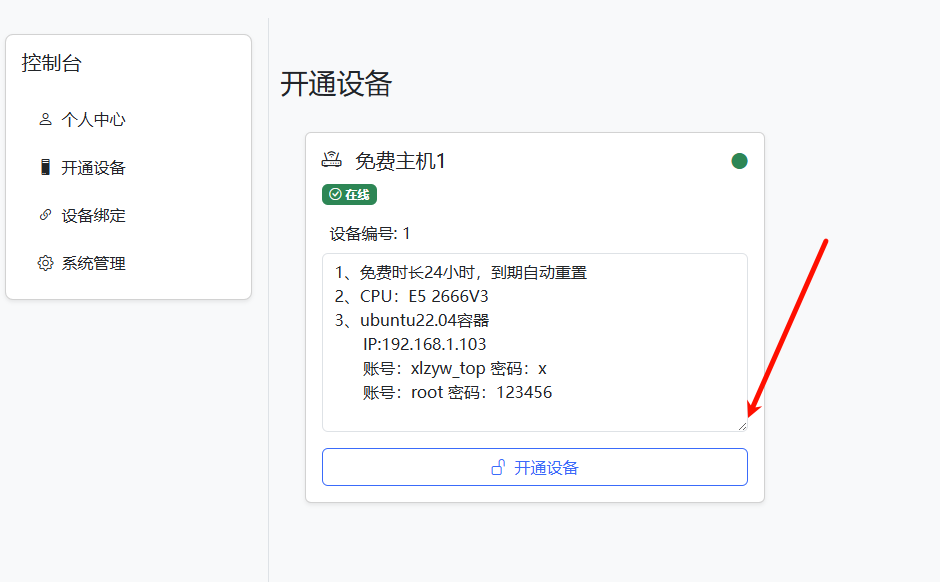The image size is (940, 582).
Task: Click the CPU: E5 2666V3 line
Action: coord(411,297)
